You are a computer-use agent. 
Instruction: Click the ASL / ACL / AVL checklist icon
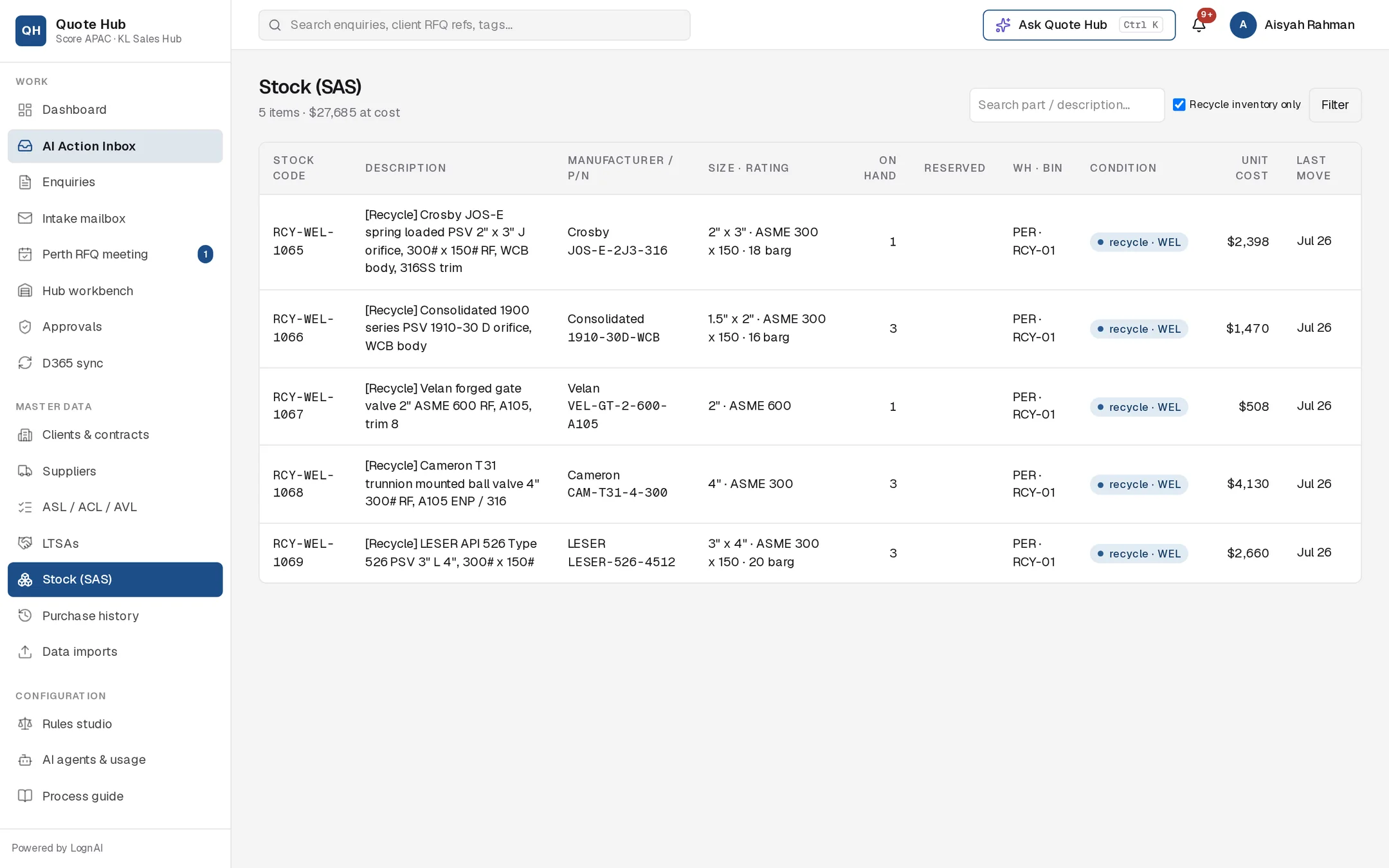coord(25,507)
